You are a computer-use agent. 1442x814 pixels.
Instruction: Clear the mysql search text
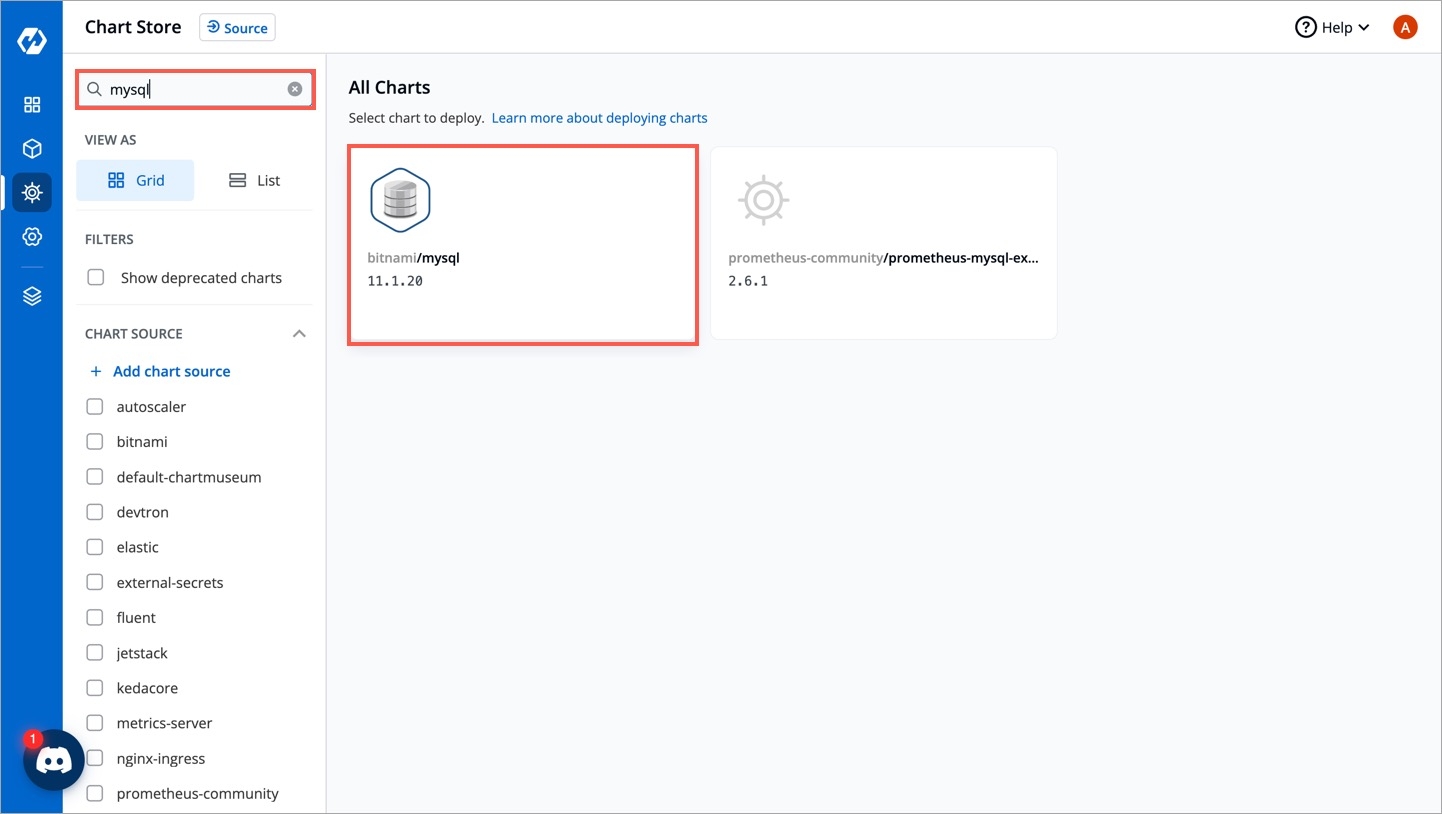pyautogui.click(x=295, y=89)
